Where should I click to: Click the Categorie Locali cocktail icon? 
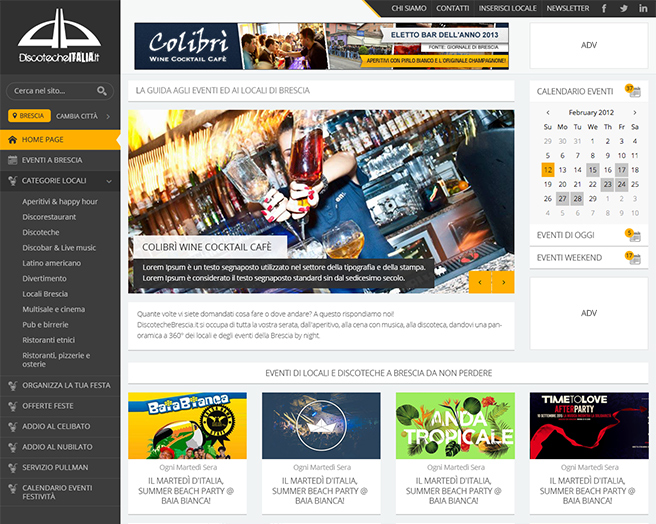coord(13,181)
